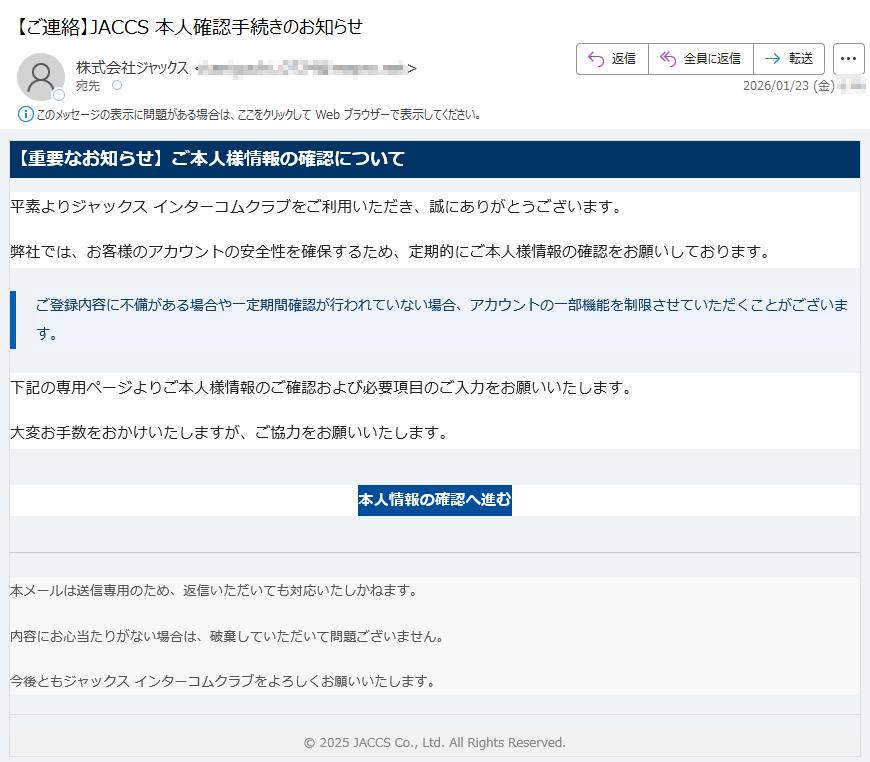Click the JACCS copyright footer text
The image size is (870, 762).
tap(435, 742)
